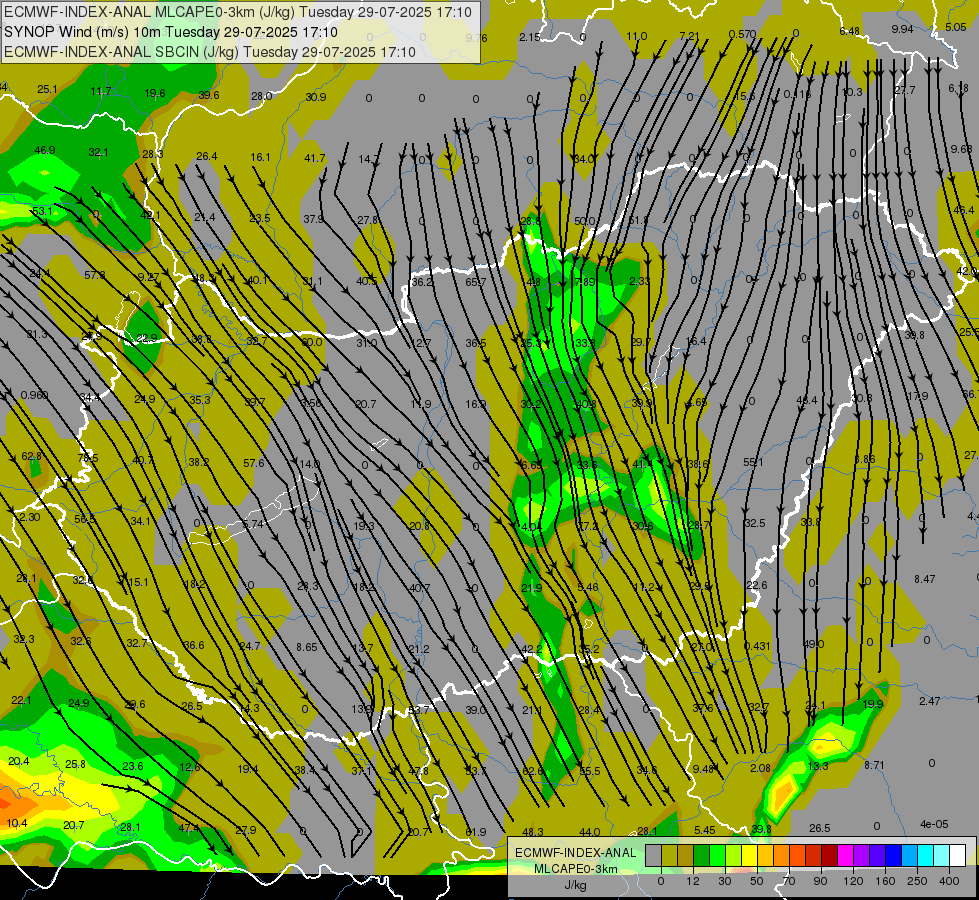
Task: Click the map value 0.570
Action: (742, 34)
